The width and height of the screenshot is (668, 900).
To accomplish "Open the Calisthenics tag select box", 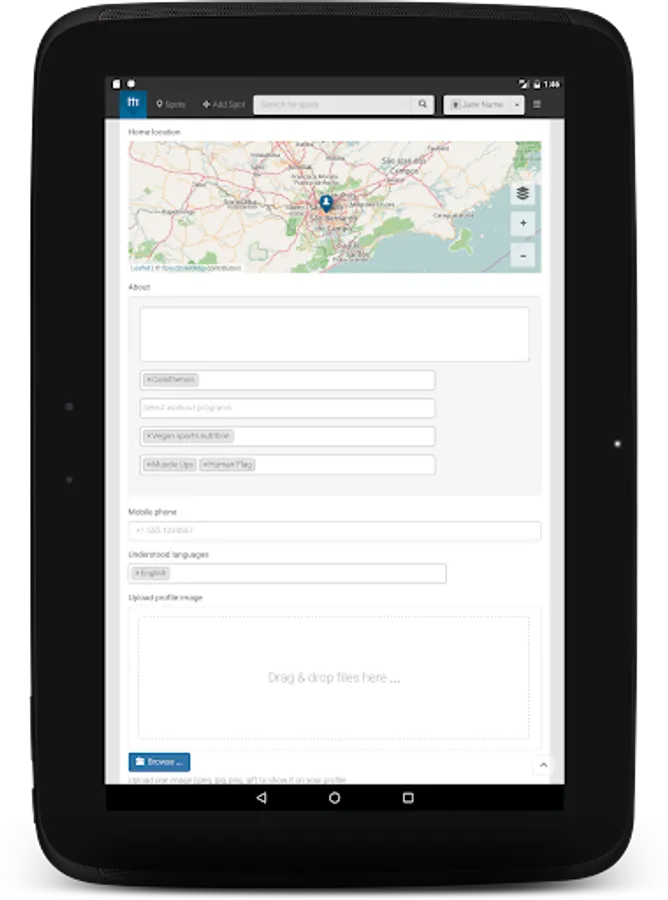I will 288,380.
